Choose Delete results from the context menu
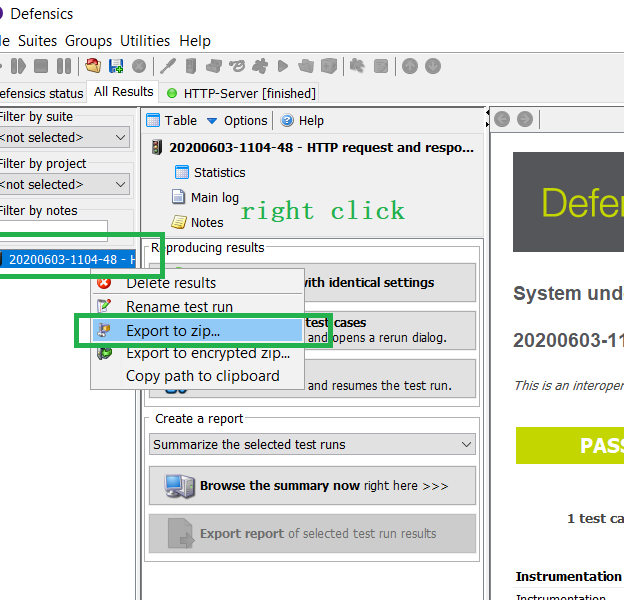This screenshot has width=624, height=600. (197, 283)
